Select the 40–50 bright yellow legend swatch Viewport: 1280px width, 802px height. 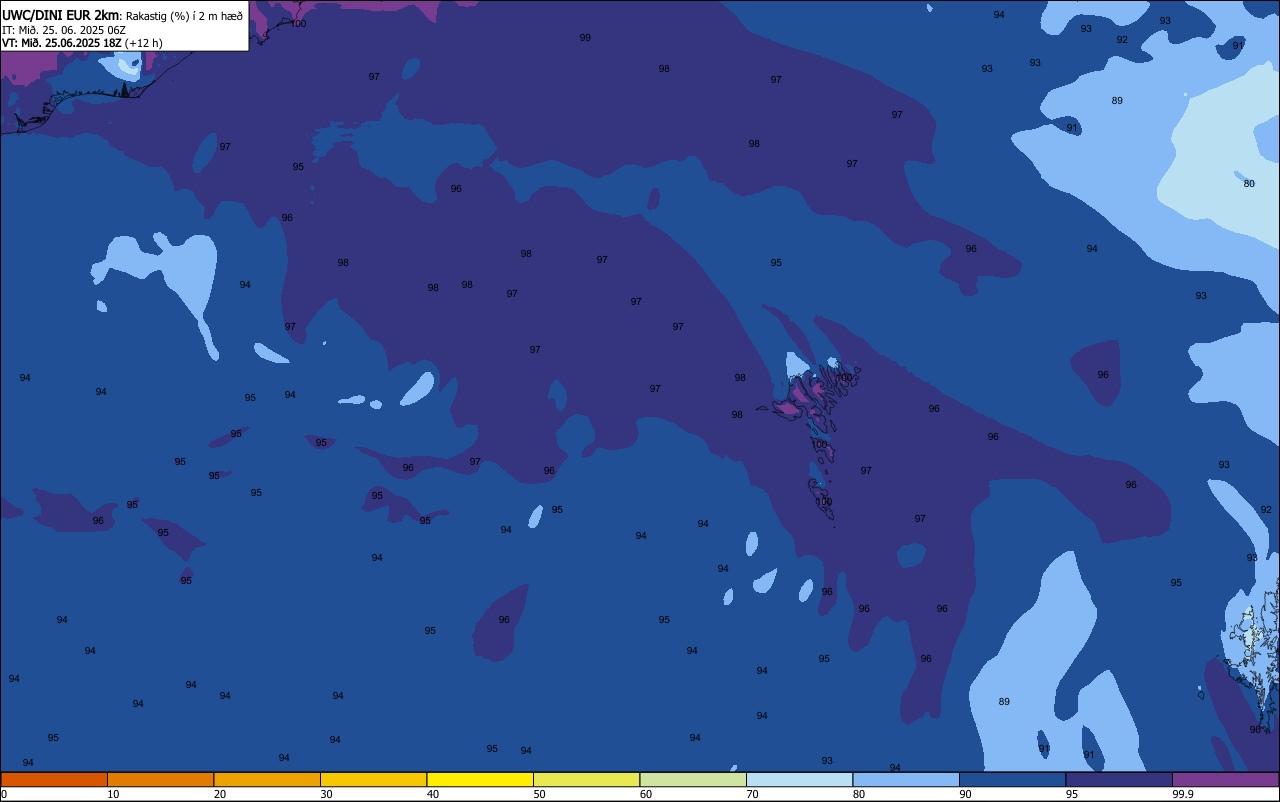tap(480, 779)
